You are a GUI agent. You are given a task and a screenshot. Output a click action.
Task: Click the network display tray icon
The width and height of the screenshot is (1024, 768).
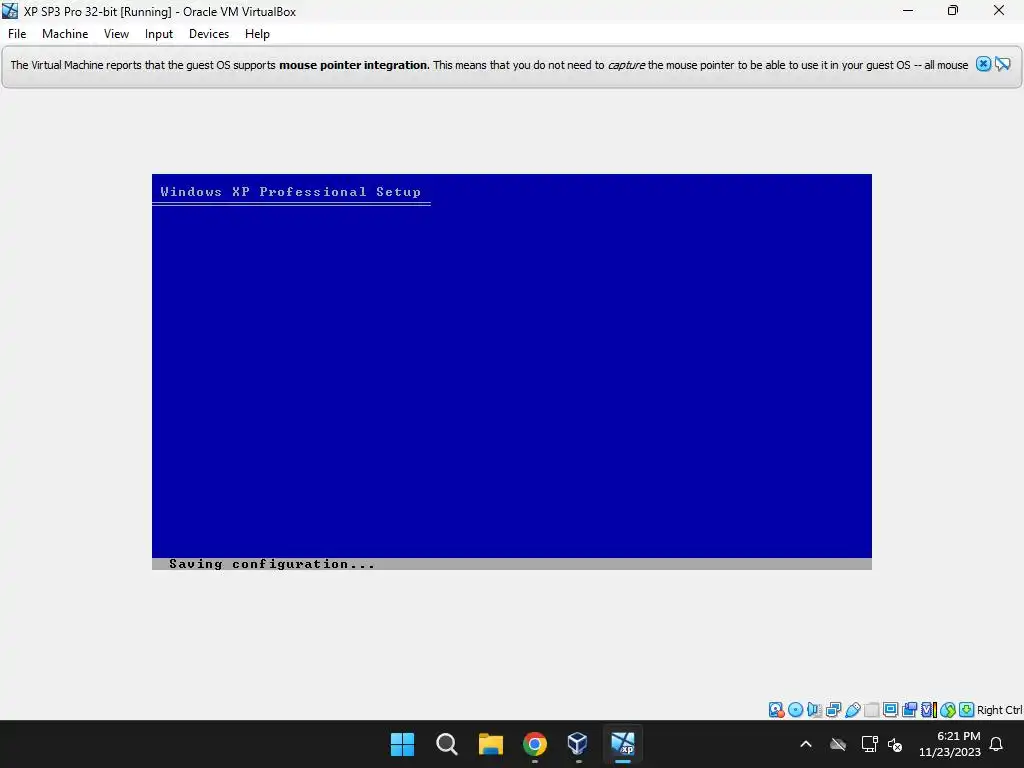coord(869,744)
